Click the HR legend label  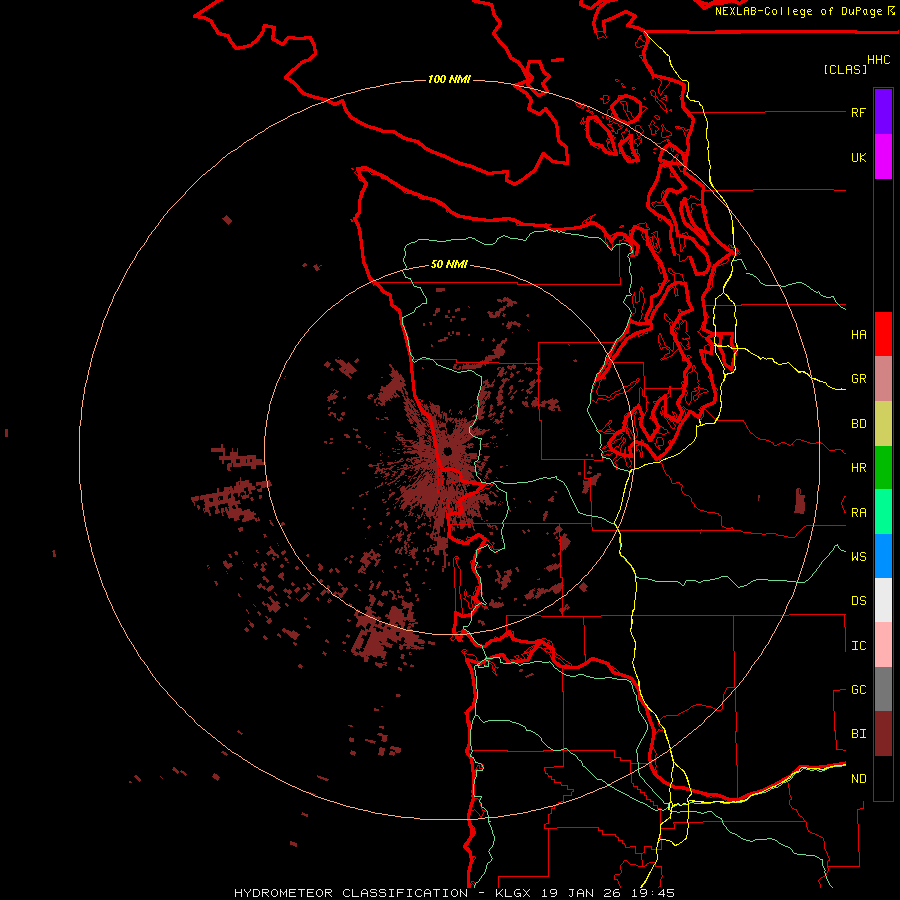point(858,468)
